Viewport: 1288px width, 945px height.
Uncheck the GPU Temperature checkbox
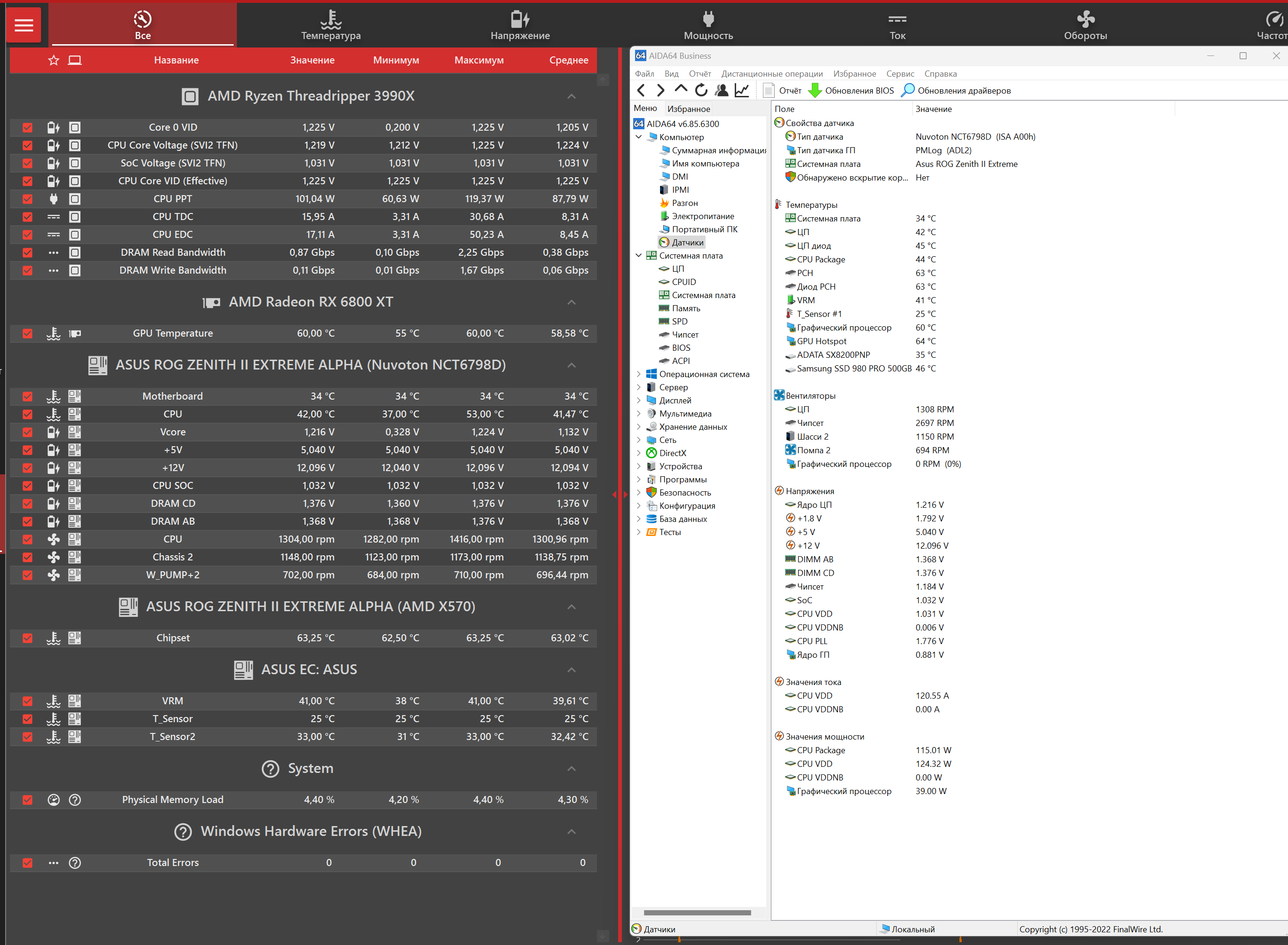click(27, 333)
